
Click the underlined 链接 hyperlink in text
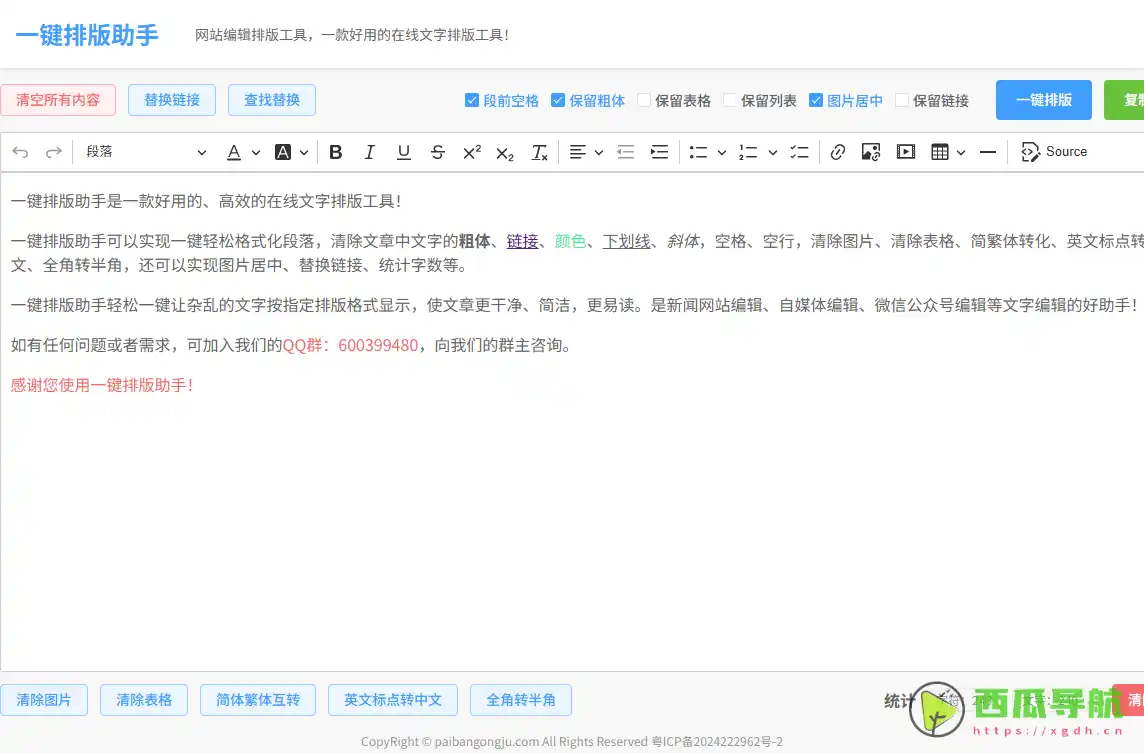coord(522,241)
